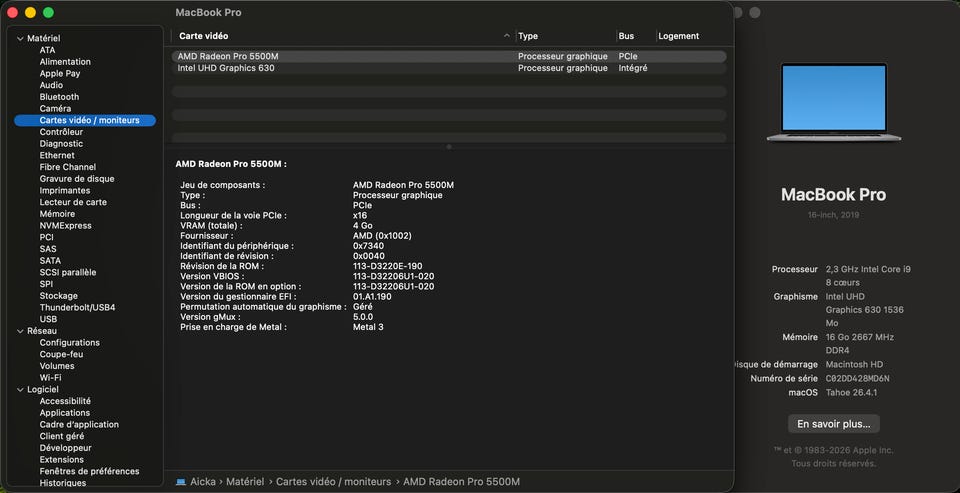Select Bluetooth in the sidebar
This screenshot has height=493, width=960.
click(59, 97)
